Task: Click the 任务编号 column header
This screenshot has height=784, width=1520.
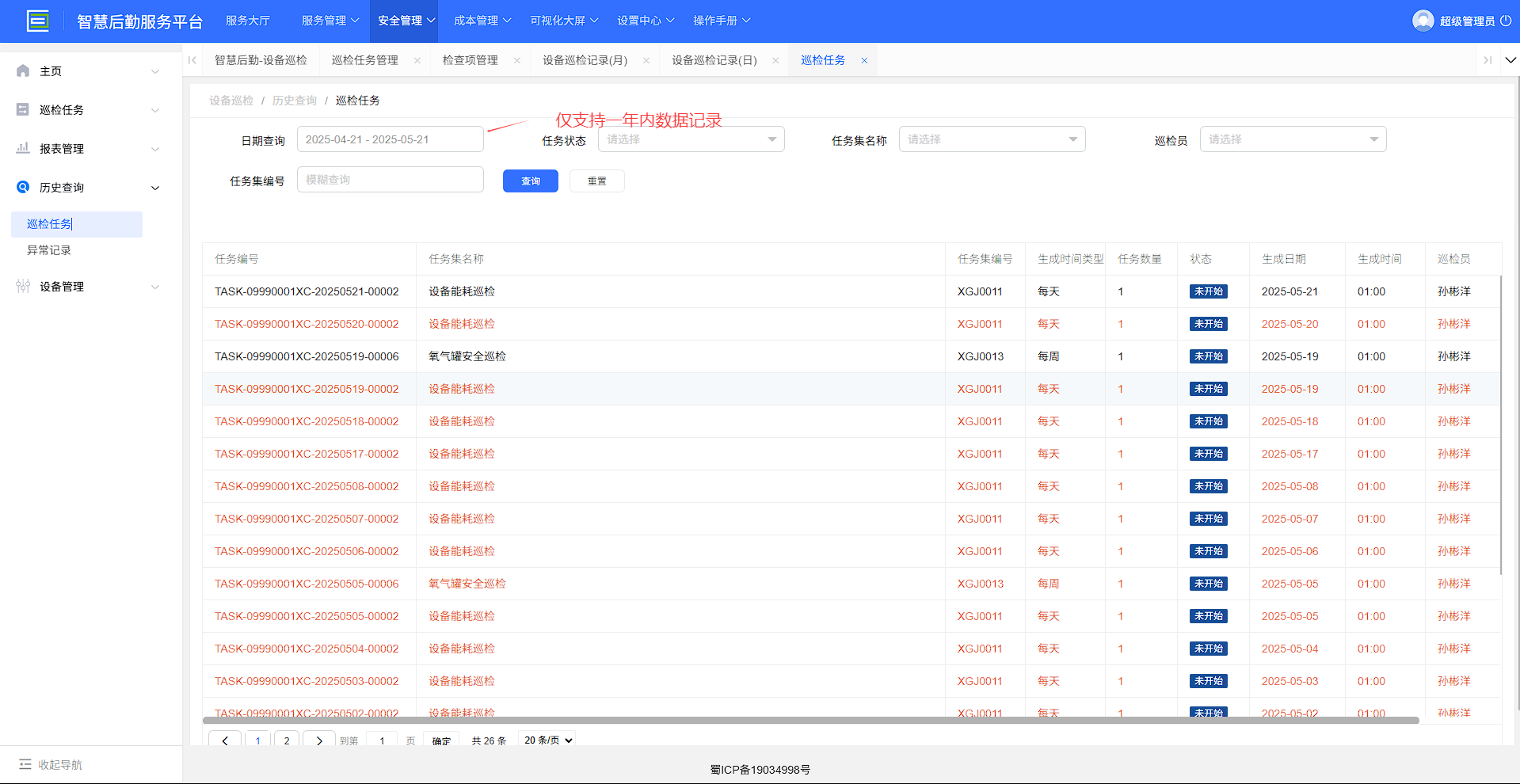Action: tap(237, 259)
